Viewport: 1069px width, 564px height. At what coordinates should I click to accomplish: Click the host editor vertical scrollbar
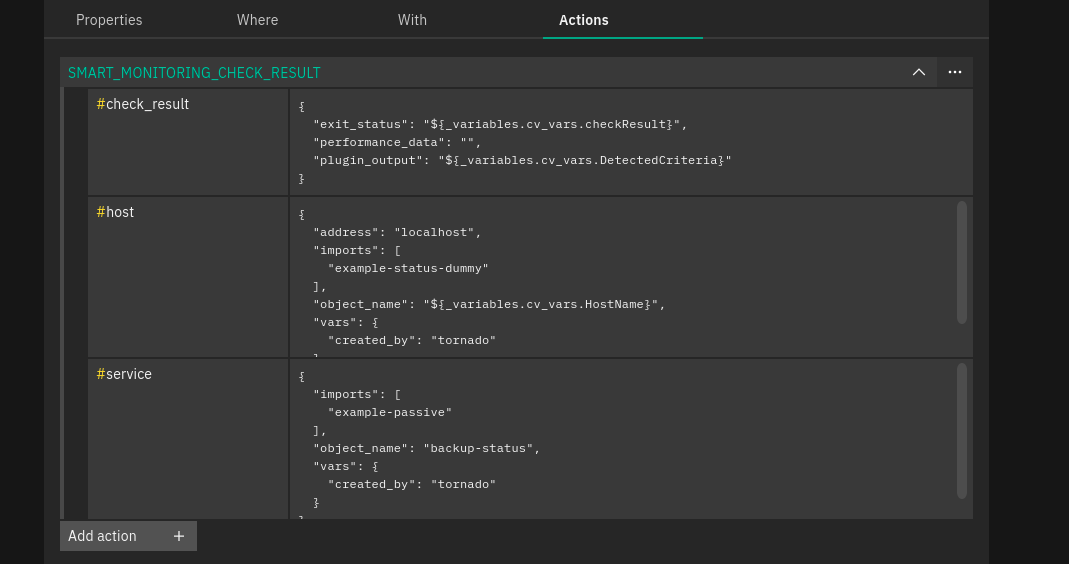[961, 262]
